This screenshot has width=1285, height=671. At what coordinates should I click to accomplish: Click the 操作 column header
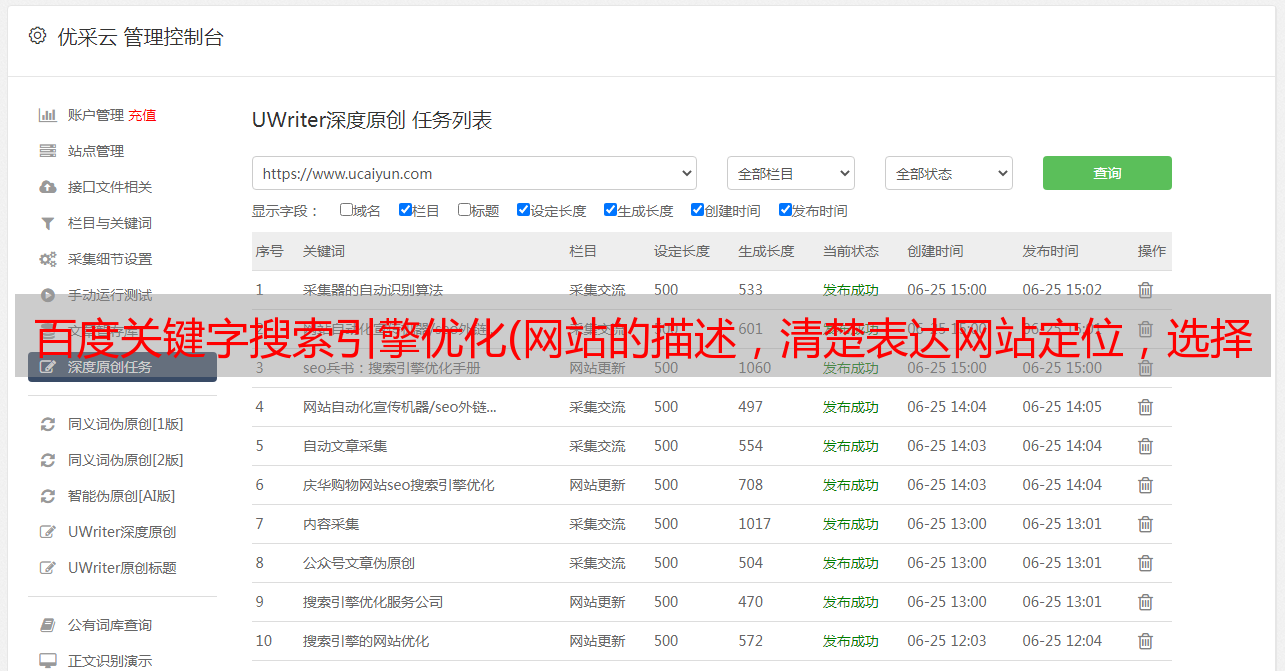1152,251
